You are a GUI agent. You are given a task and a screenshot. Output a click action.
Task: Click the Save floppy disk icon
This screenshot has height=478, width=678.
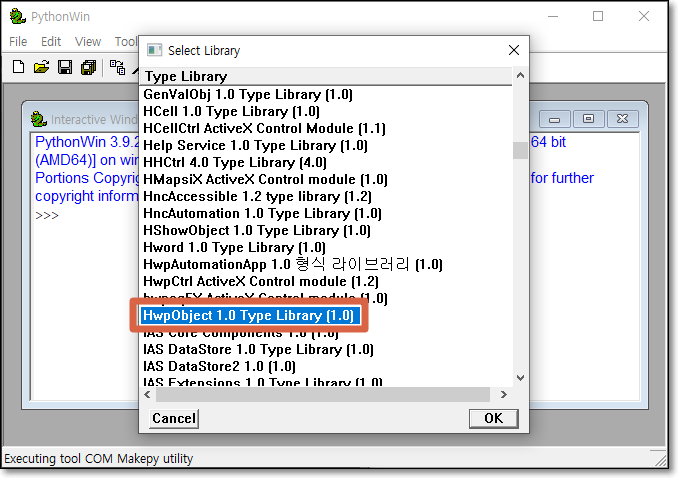pos(65,67)
